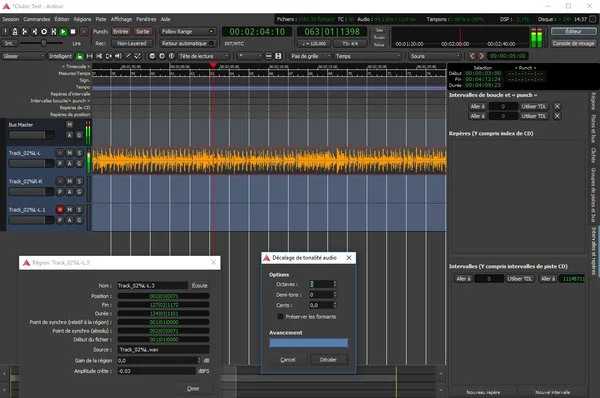
Task: Solo Track_02%L-L.1
Action: (79, 210)
